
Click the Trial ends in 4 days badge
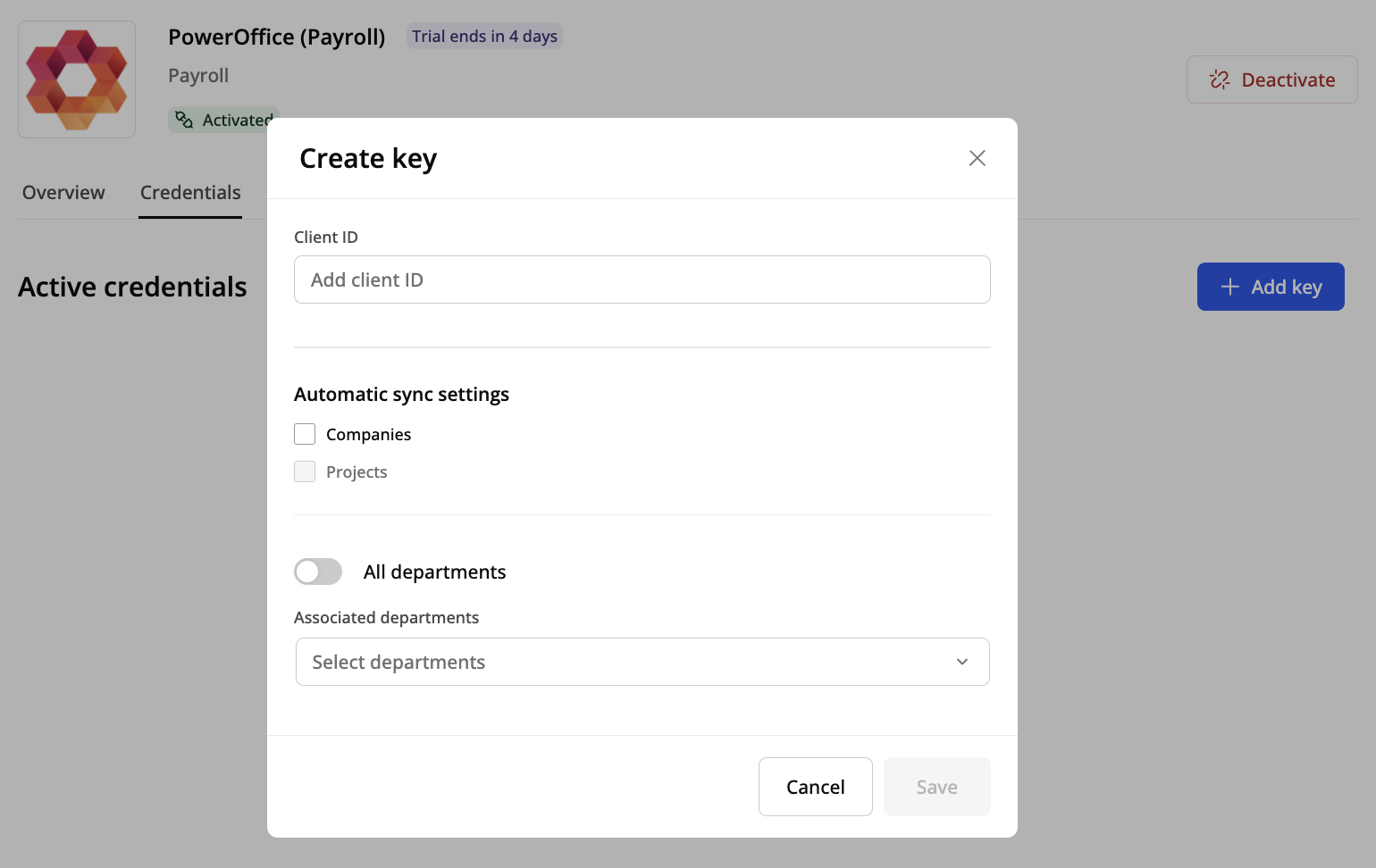point(484,37)
